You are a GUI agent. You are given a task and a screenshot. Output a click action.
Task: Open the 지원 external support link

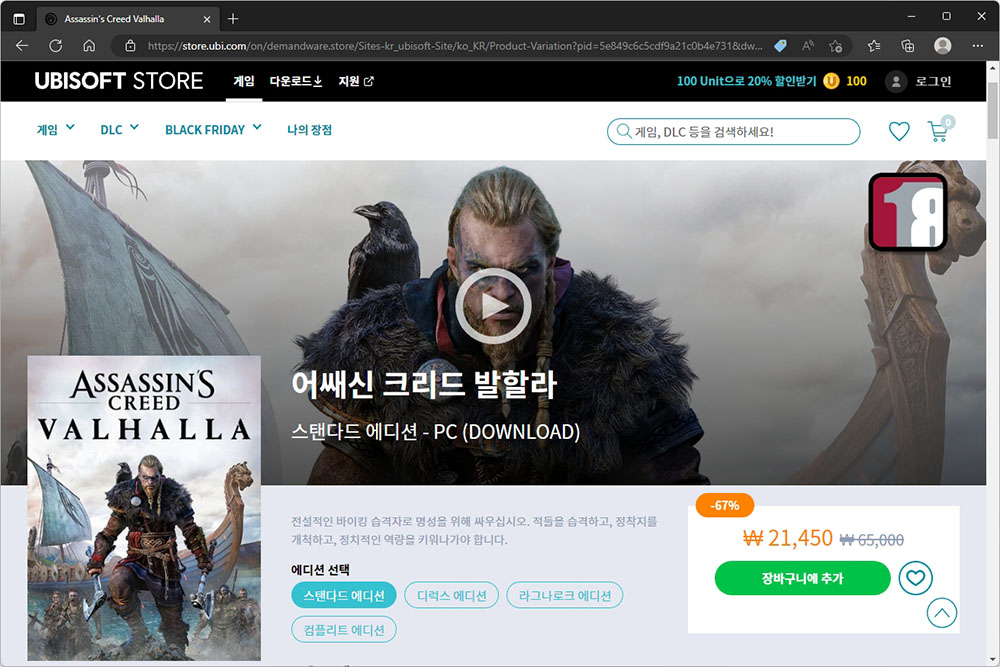point(356,81)
